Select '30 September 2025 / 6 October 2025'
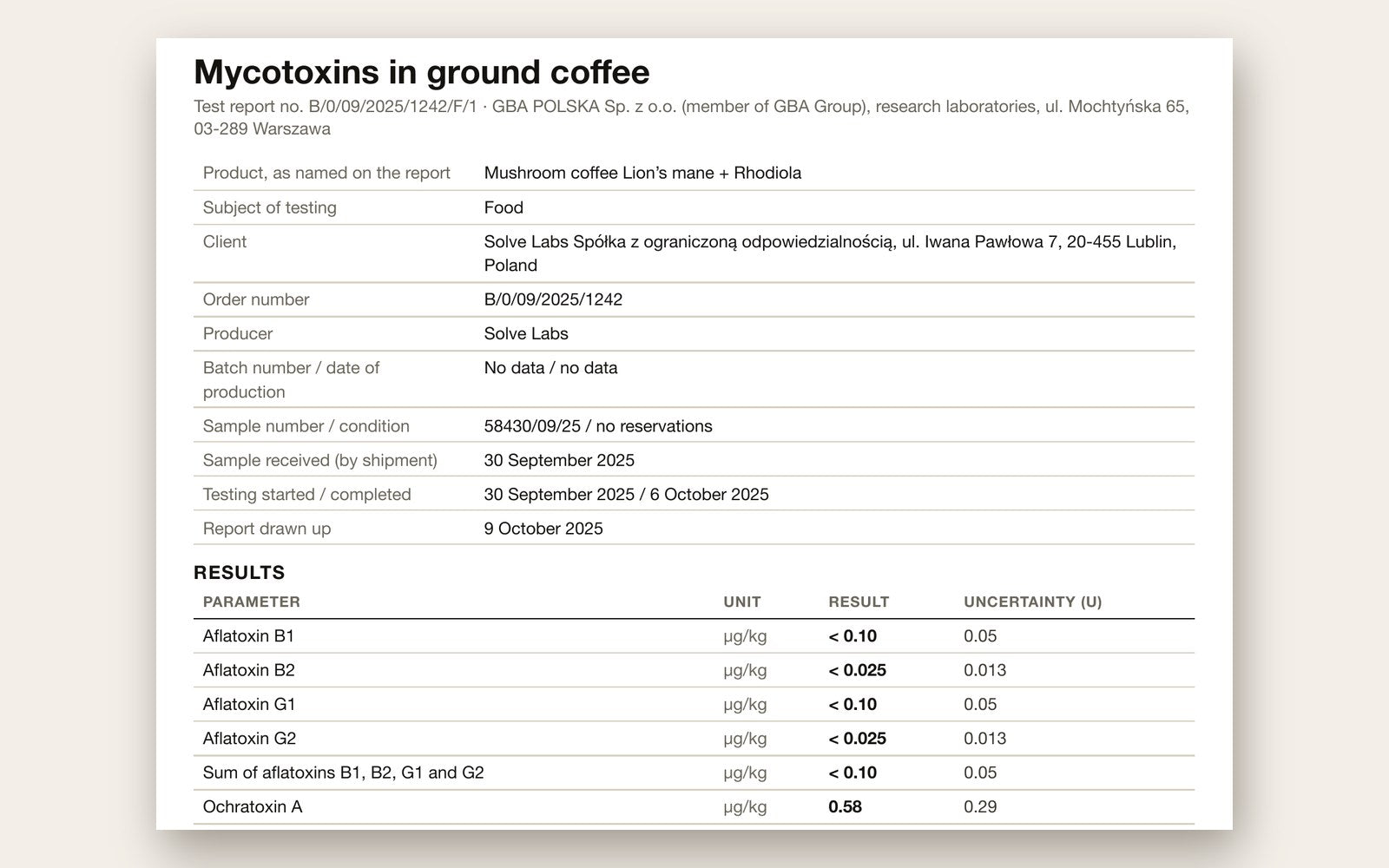The height and width of the screenshot is (868, 1389). point(626,495)
